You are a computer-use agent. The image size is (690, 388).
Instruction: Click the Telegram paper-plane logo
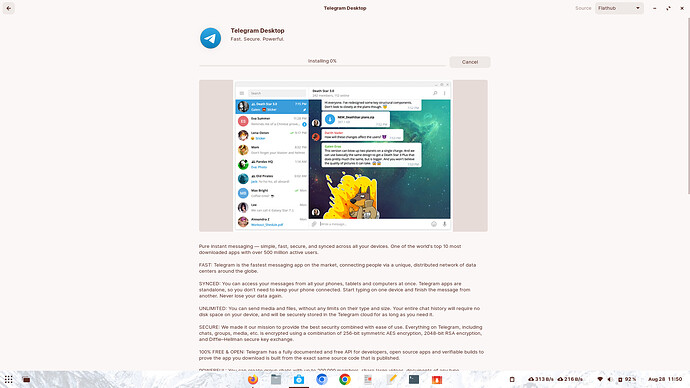point(210,38)
